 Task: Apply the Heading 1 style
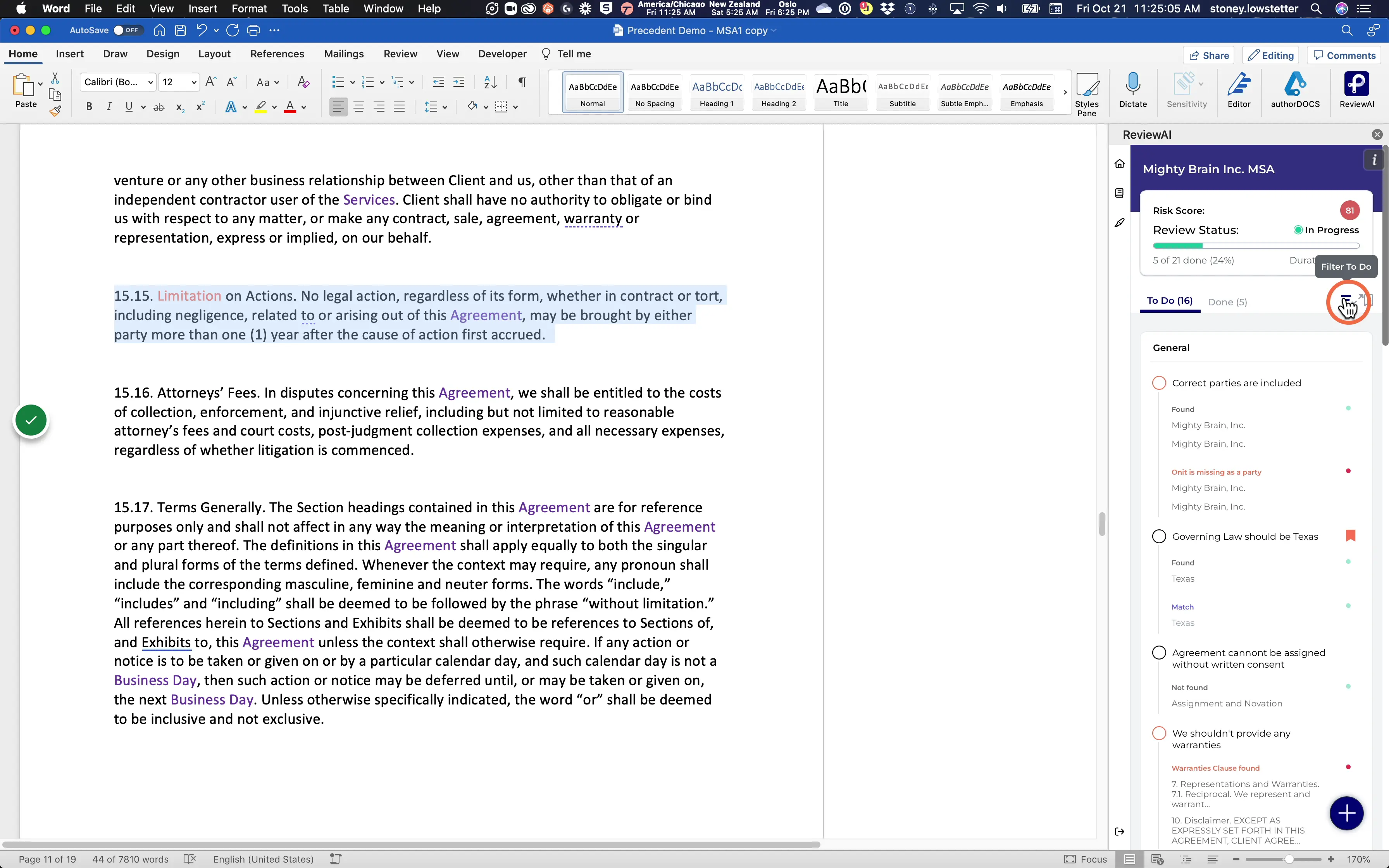pos(716,92)
